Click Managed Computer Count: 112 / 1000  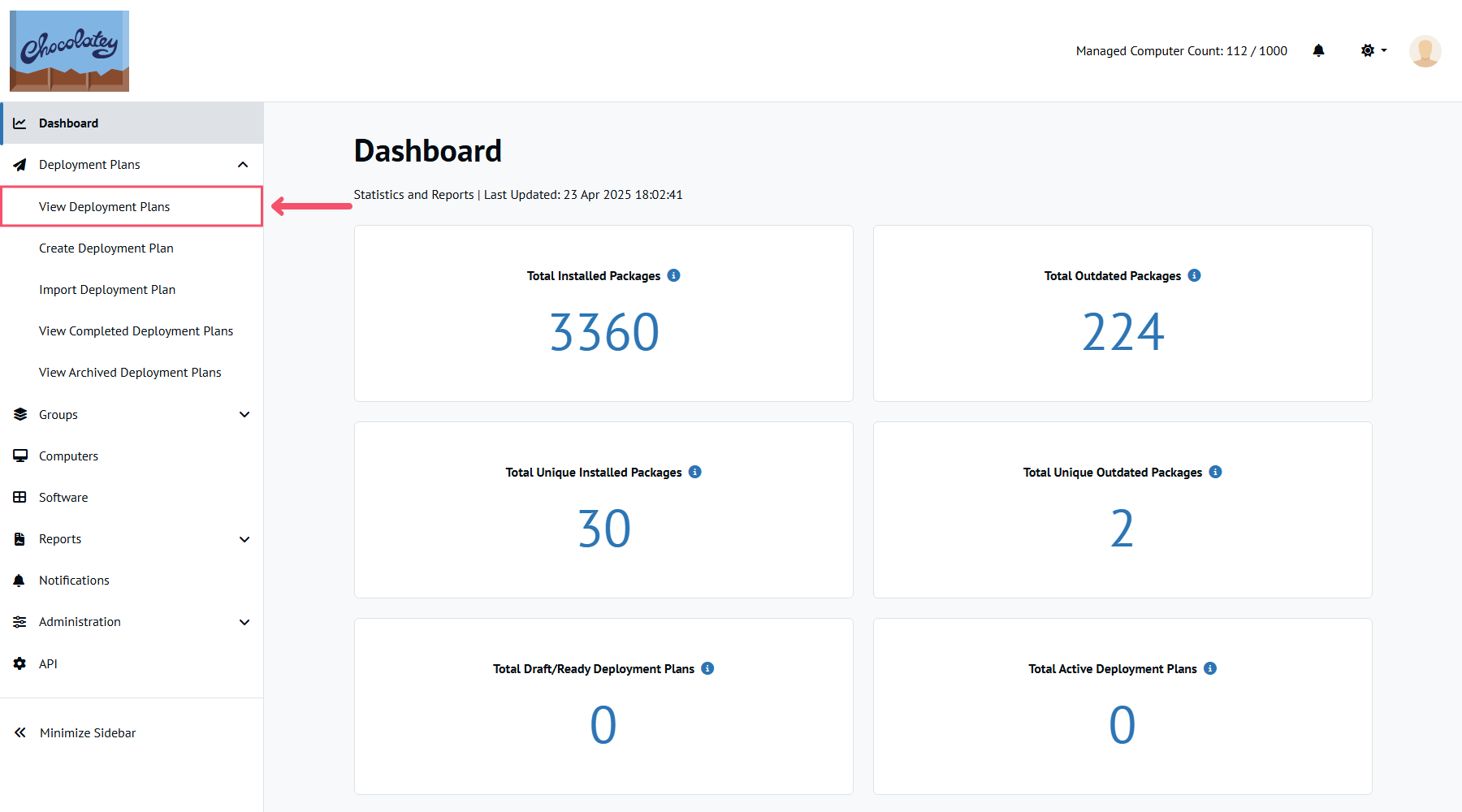point(1182,51)
